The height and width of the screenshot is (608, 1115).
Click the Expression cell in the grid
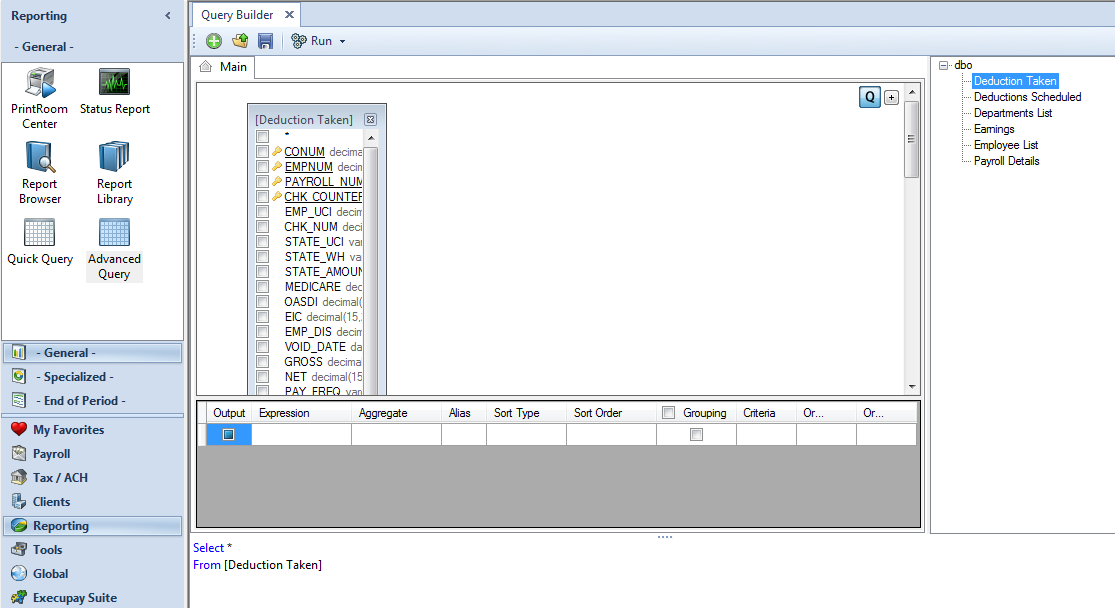coord(301,435)
